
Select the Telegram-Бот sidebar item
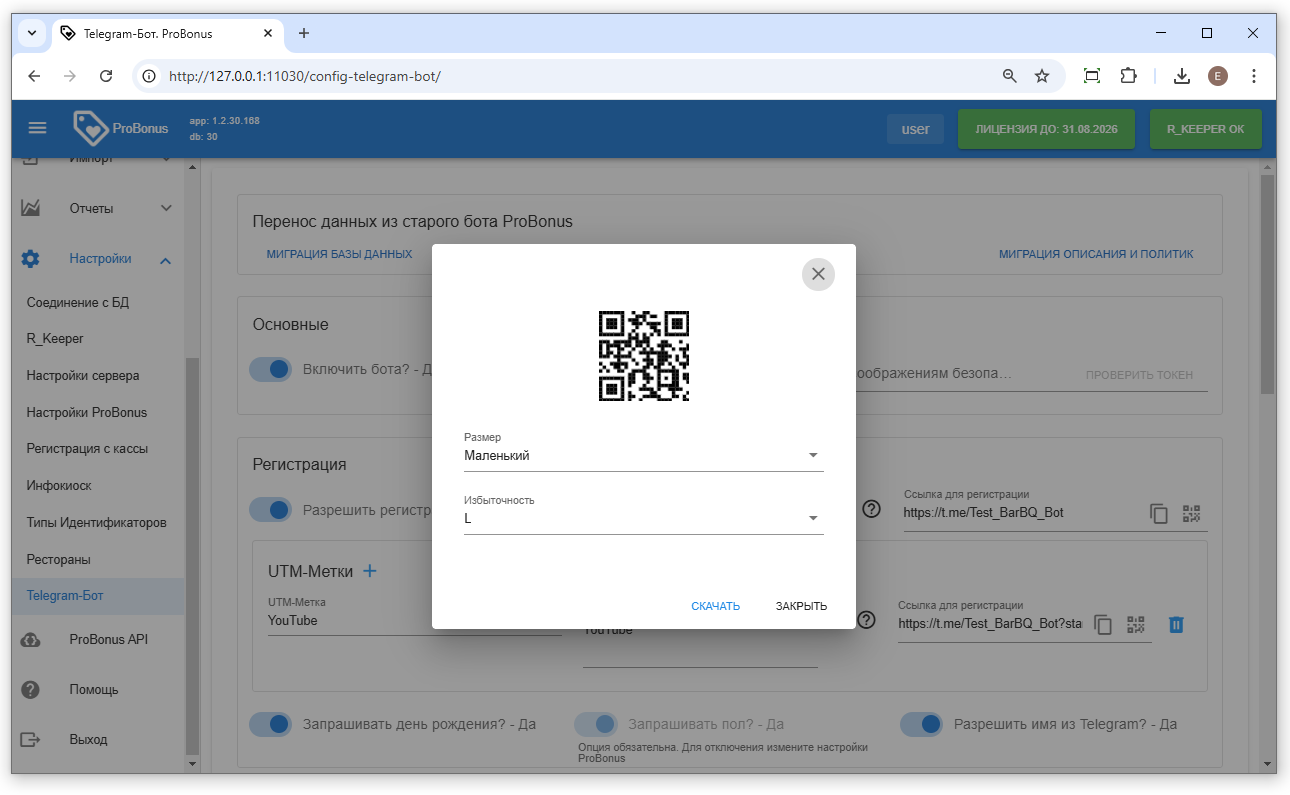98,596
